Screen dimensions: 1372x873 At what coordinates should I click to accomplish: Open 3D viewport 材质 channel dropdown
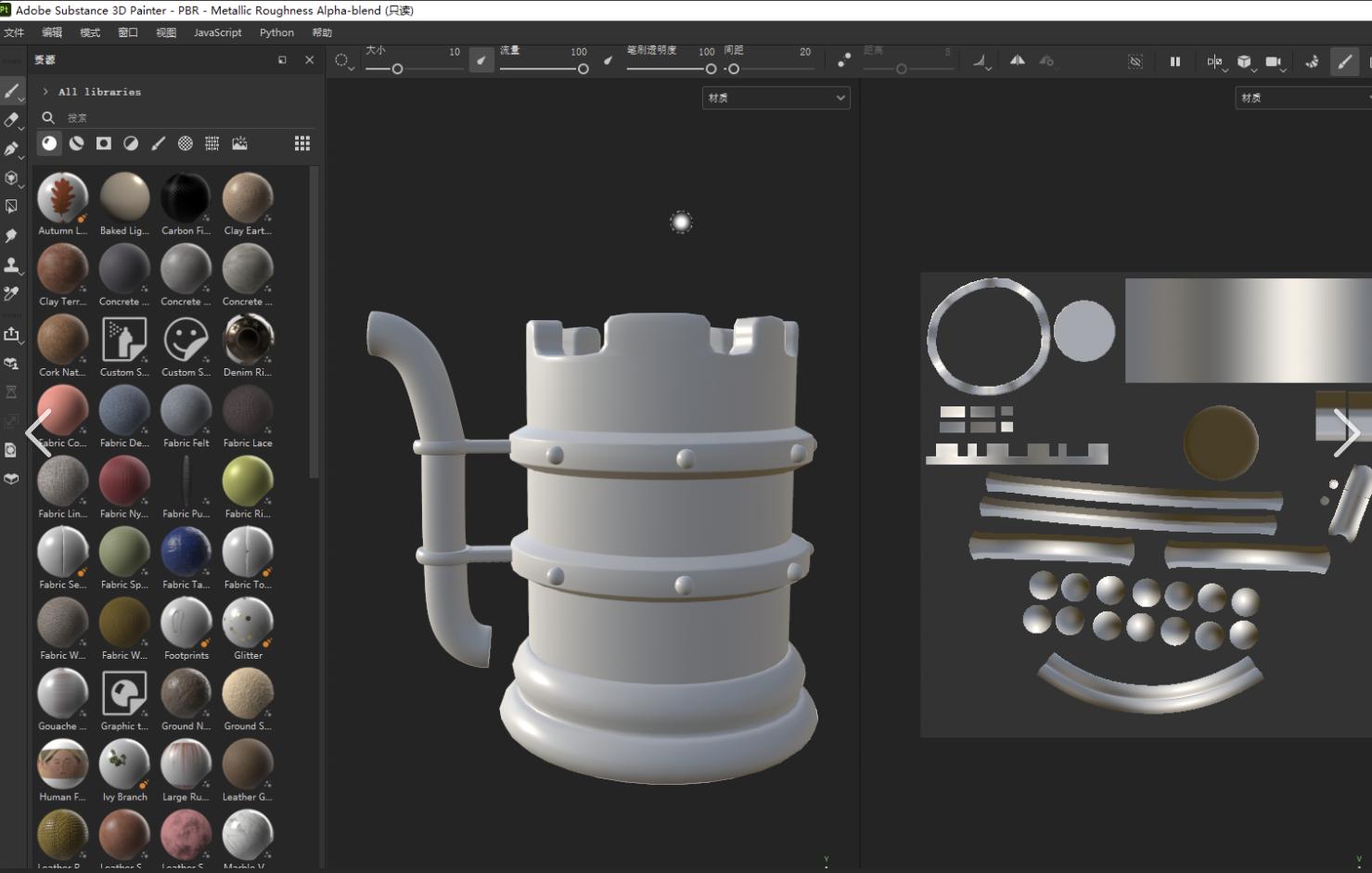776,97
